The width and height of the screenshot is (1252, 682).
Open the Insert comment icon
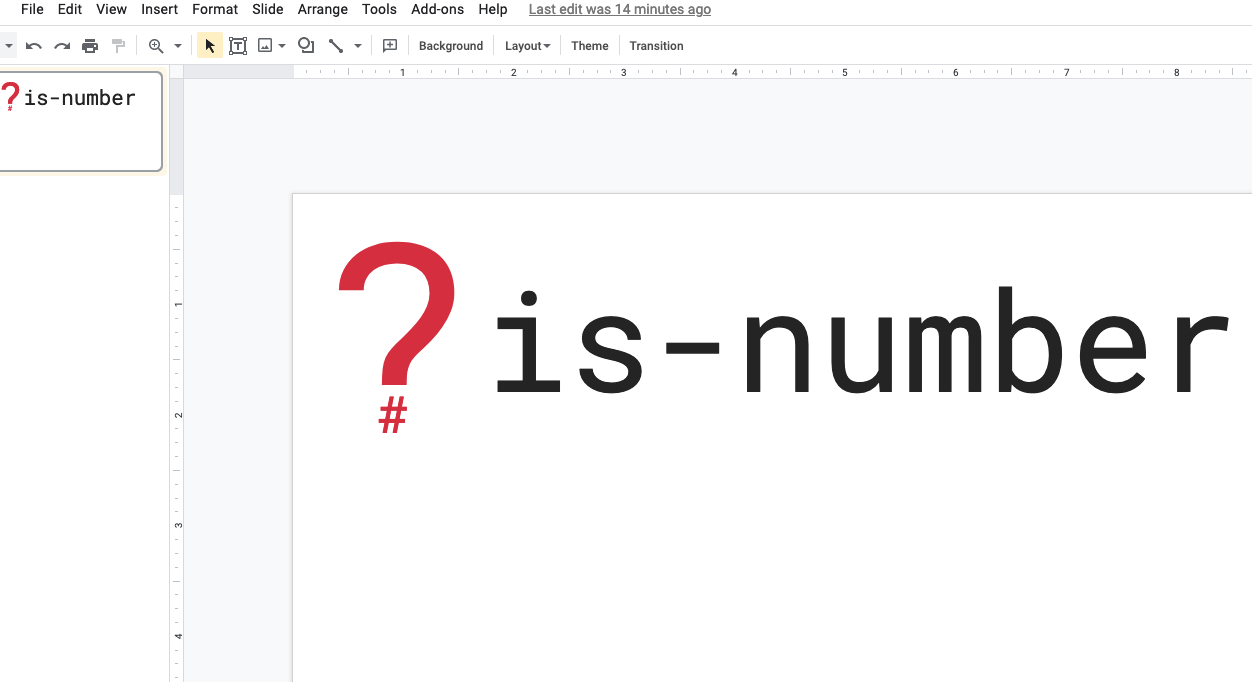(389, 45)
